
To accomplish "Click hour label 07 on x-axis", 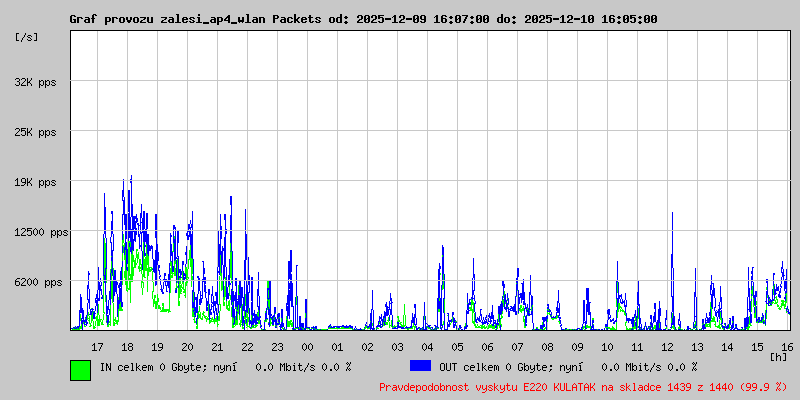I will (x=517, y=347).
